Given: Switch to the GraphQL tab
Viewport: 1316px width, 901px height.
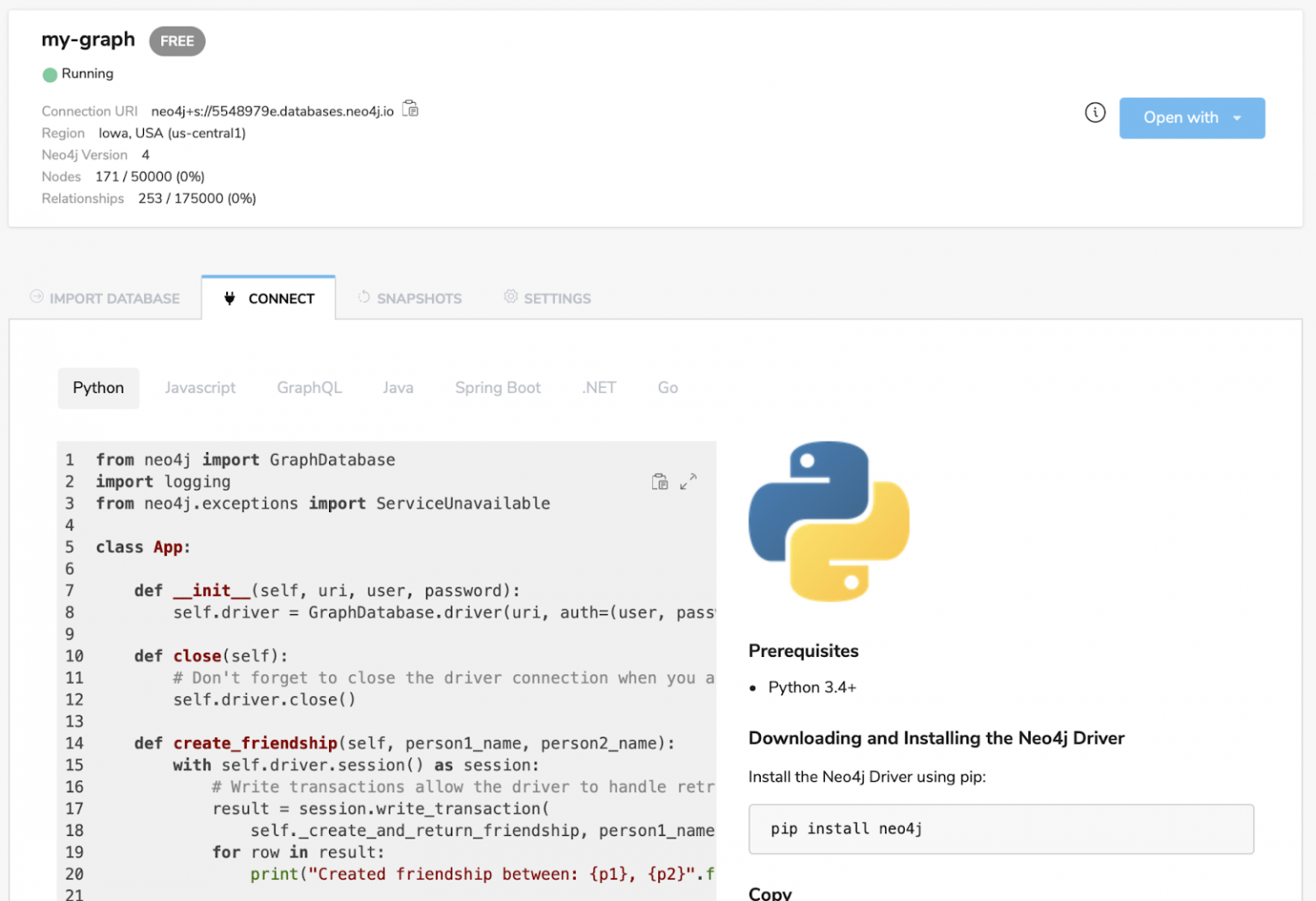Looking at the screenshot, I should point(309,388).
